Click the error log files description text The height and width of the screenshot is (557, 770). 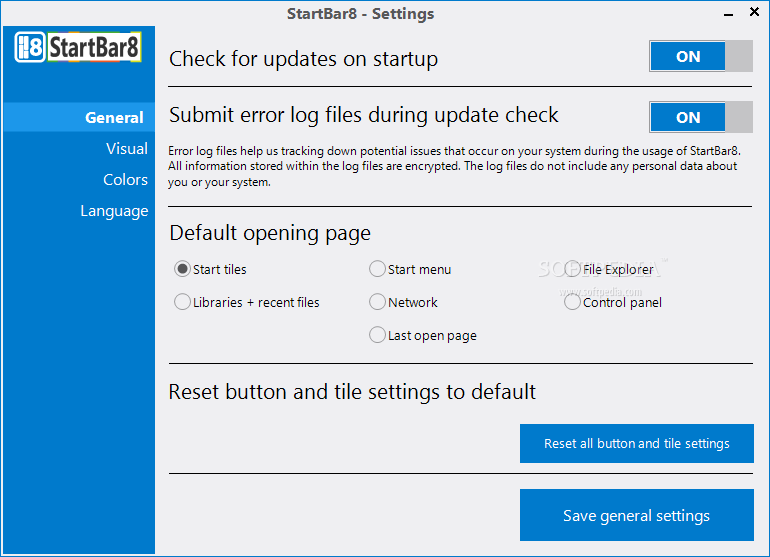click(x=454, y=166)
